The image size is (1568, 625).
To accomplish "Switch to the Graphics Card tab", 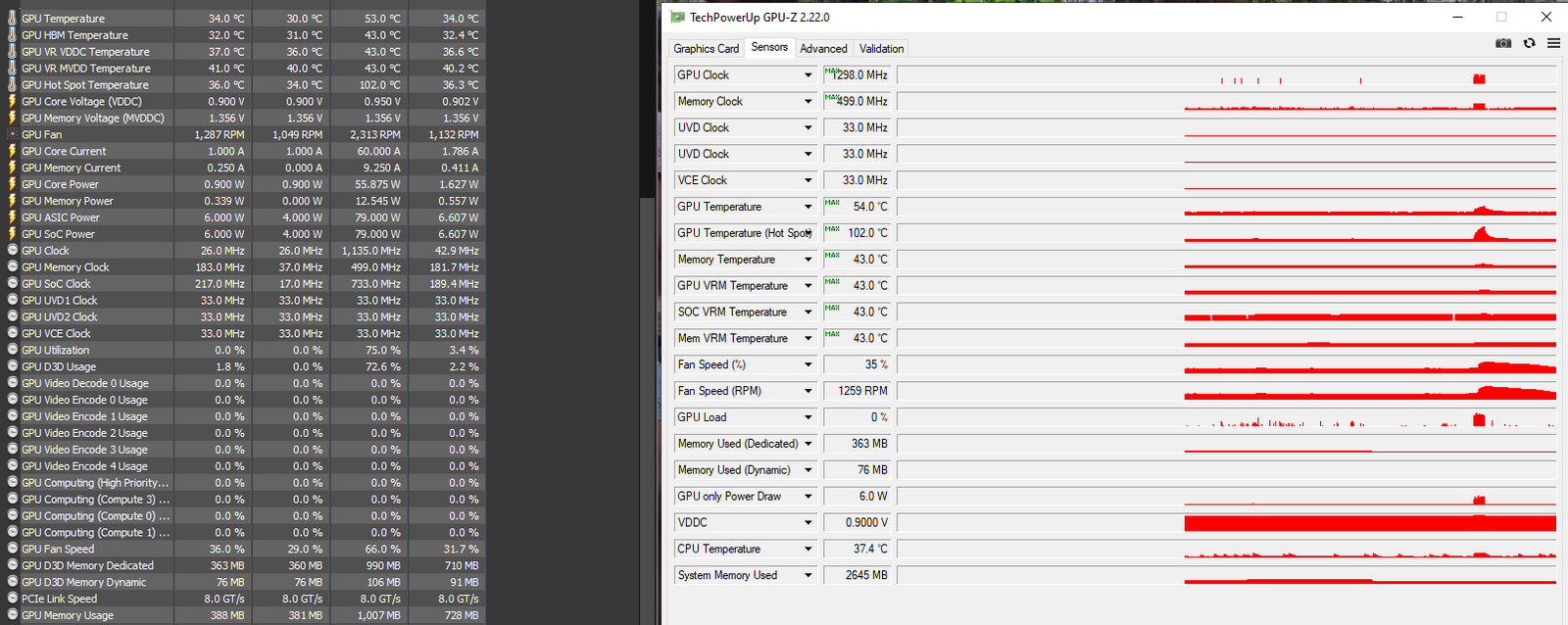I will click(706, 48).
